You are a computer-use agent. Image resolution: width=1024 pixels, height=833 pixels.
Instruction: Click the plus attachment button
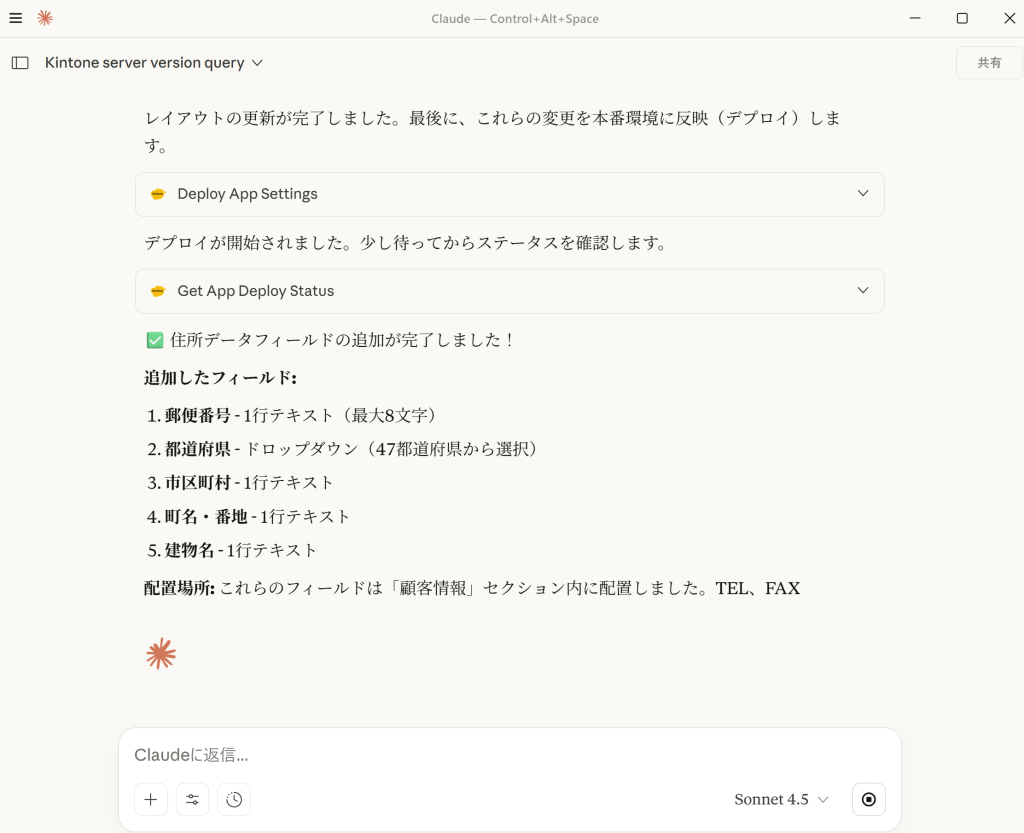pyautogui.click(x=151, y=799)
